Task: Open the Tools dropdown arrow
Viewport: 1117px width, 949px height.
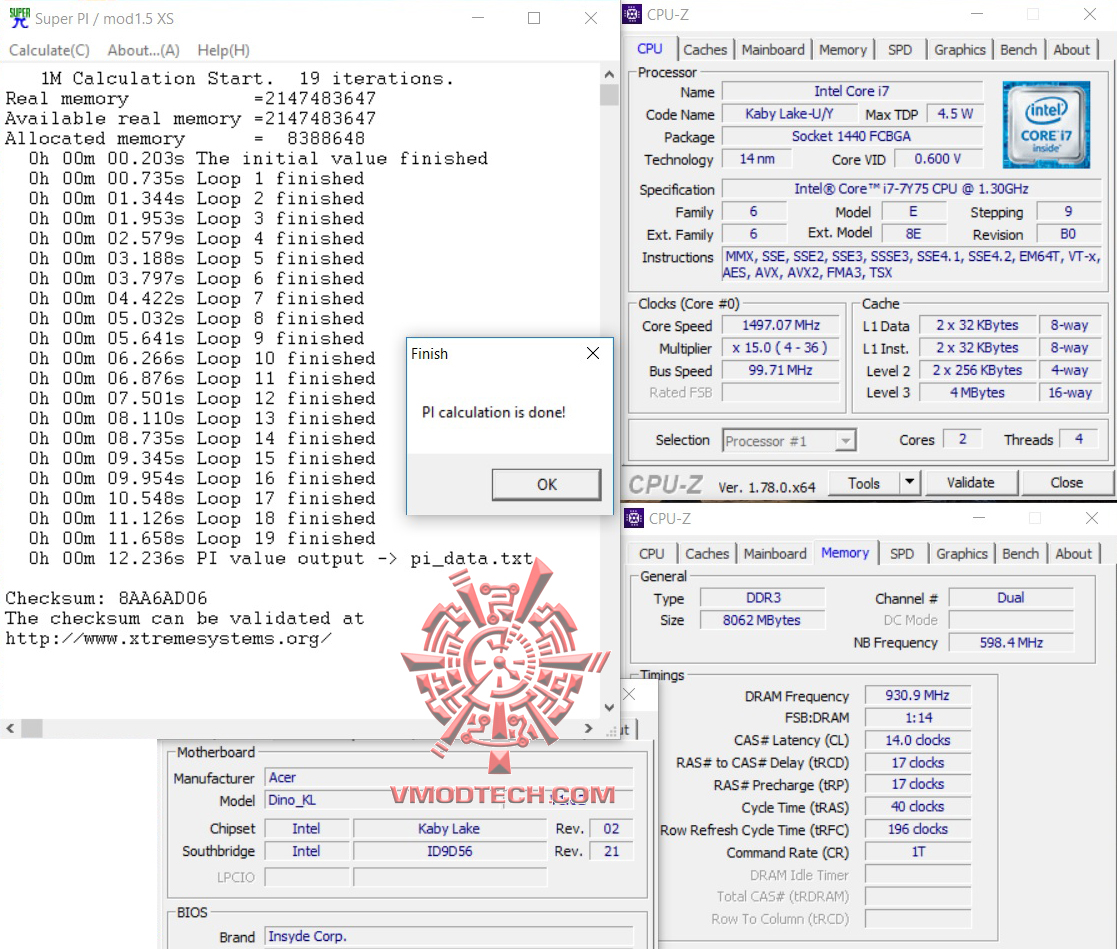Action: pos(910,483)
